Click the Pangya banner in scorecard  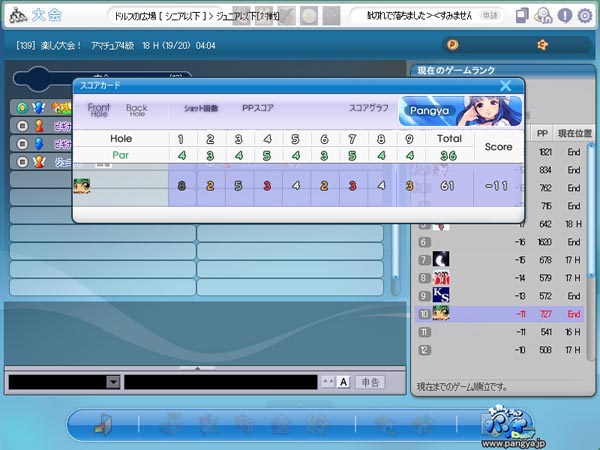[460, 111]
